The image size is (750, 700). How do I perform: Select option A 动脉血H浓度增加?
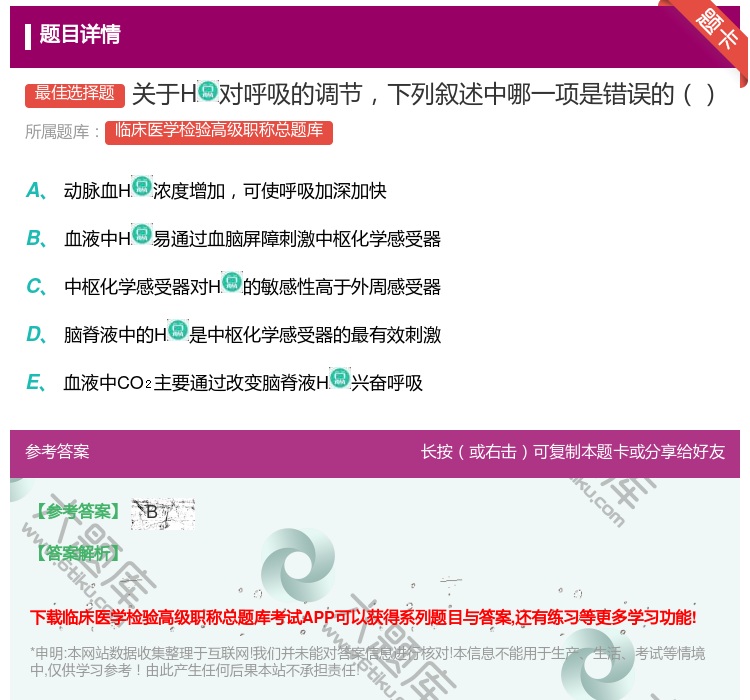[206, 191]
